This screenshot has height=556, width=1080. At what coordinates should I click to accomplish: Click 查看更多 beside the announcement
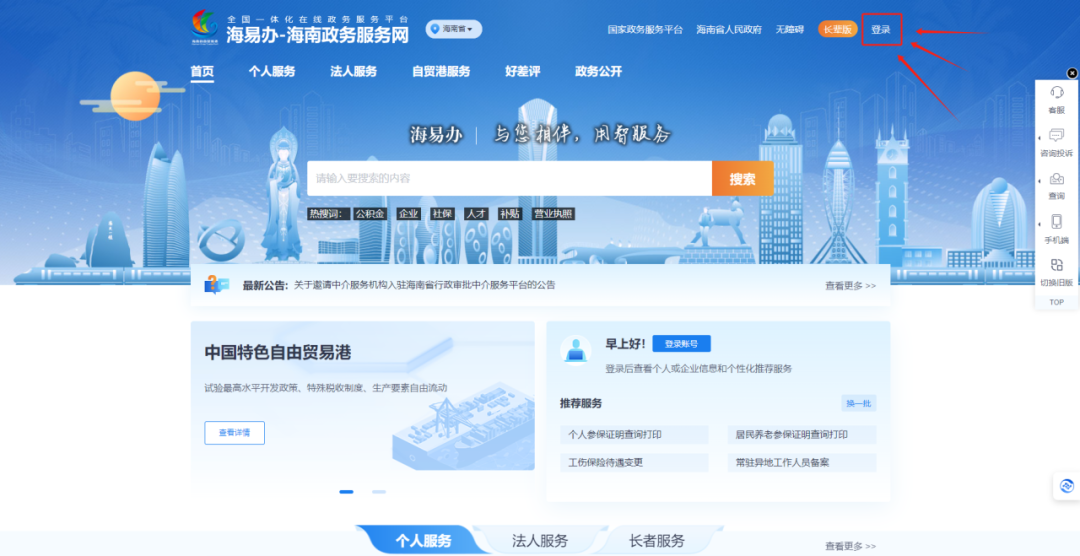pos(851,285)
